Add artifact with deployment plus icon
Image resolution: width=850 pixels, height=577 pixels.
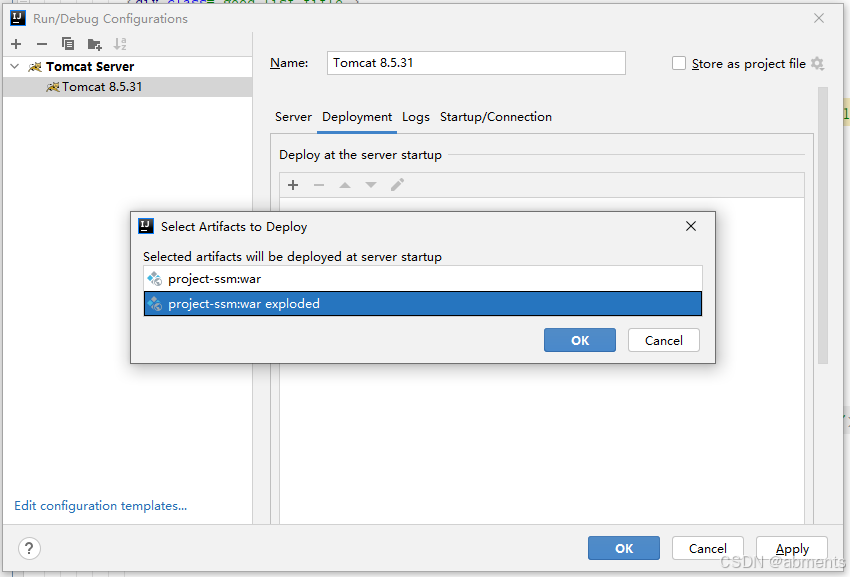[x=293, y=185]
